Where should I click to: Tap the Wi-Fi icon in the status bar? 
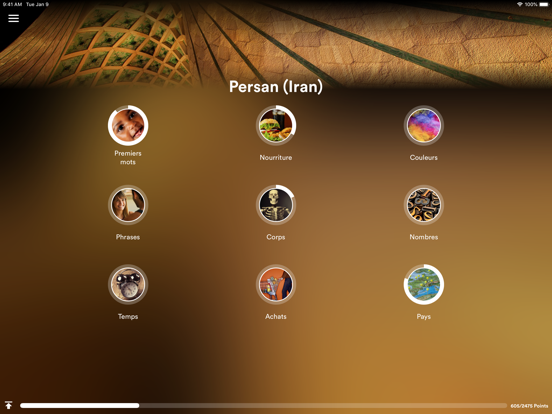coord(520,5)
